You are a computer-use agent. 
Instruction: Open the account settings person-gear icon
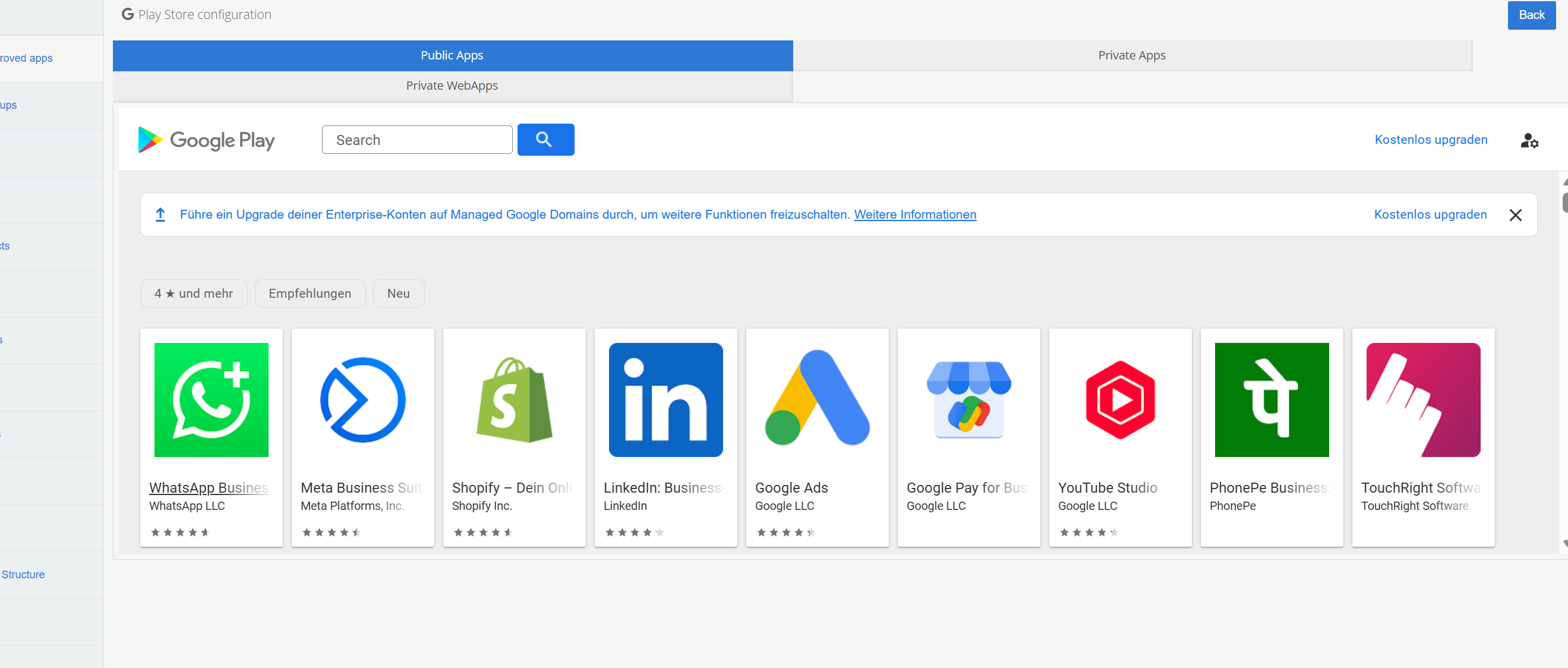1528,141
